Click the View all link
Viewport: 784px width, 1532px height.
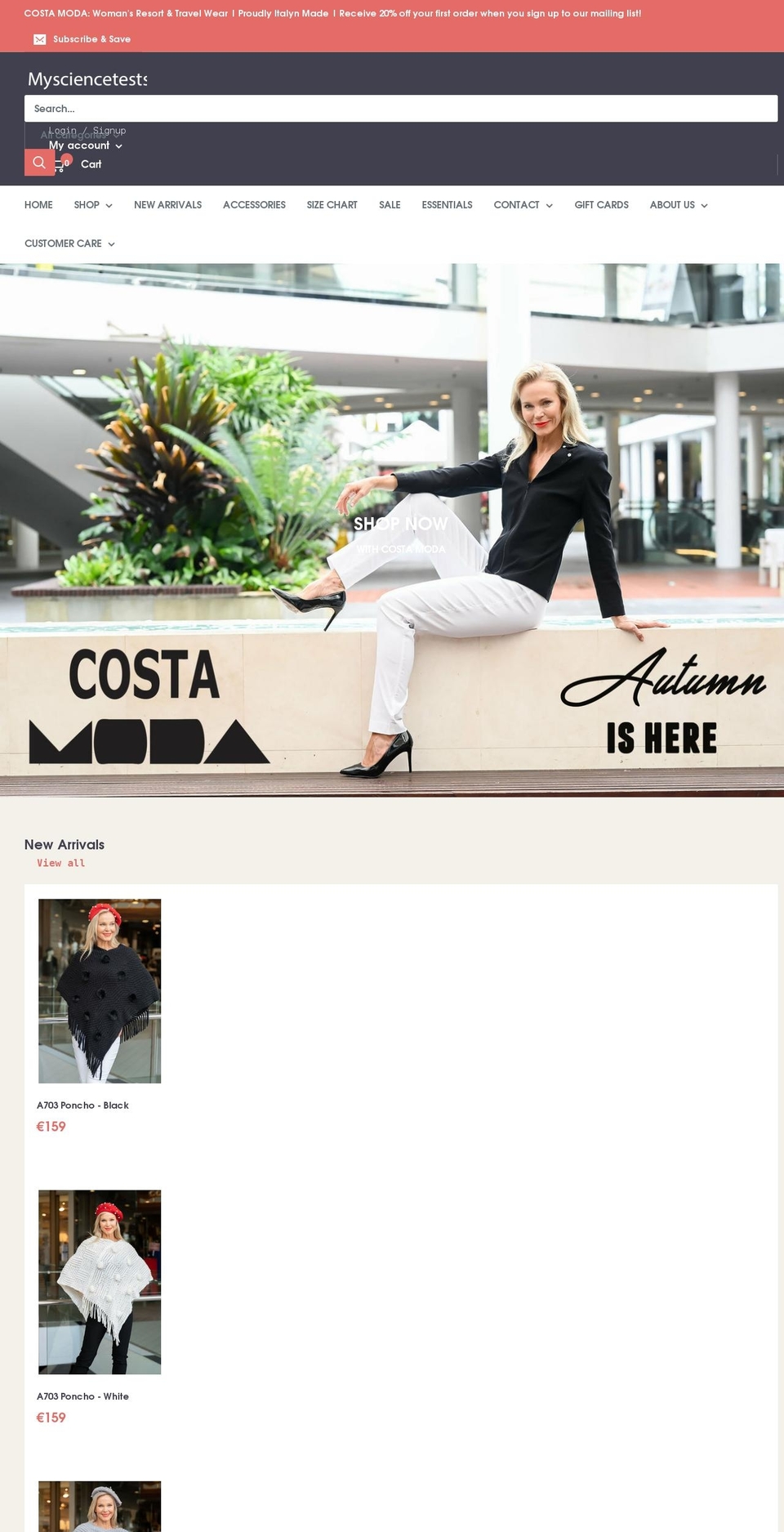60,863
